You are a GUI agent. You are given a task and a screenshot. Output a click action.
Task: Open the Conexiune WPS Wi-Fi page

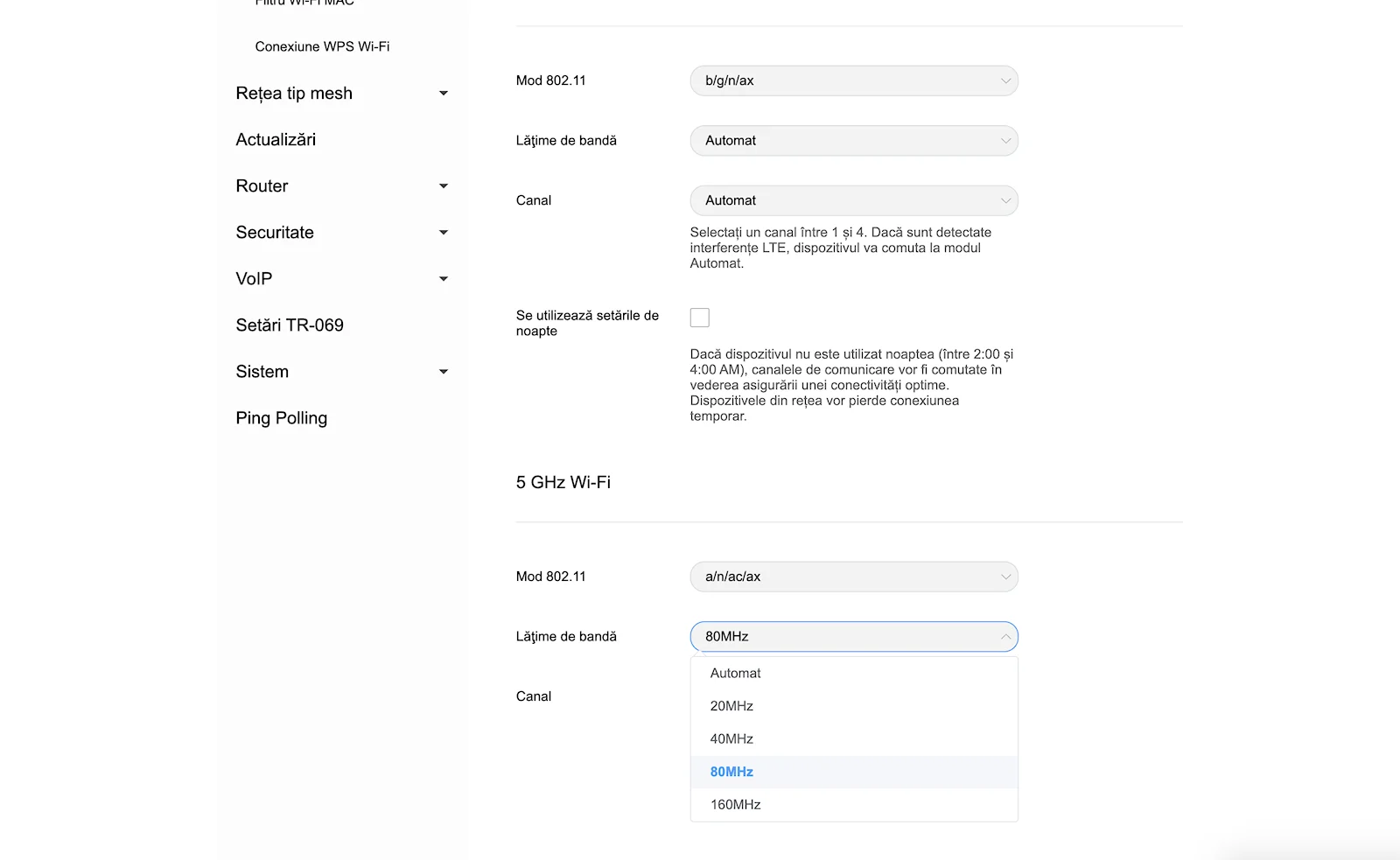[322, 46]
